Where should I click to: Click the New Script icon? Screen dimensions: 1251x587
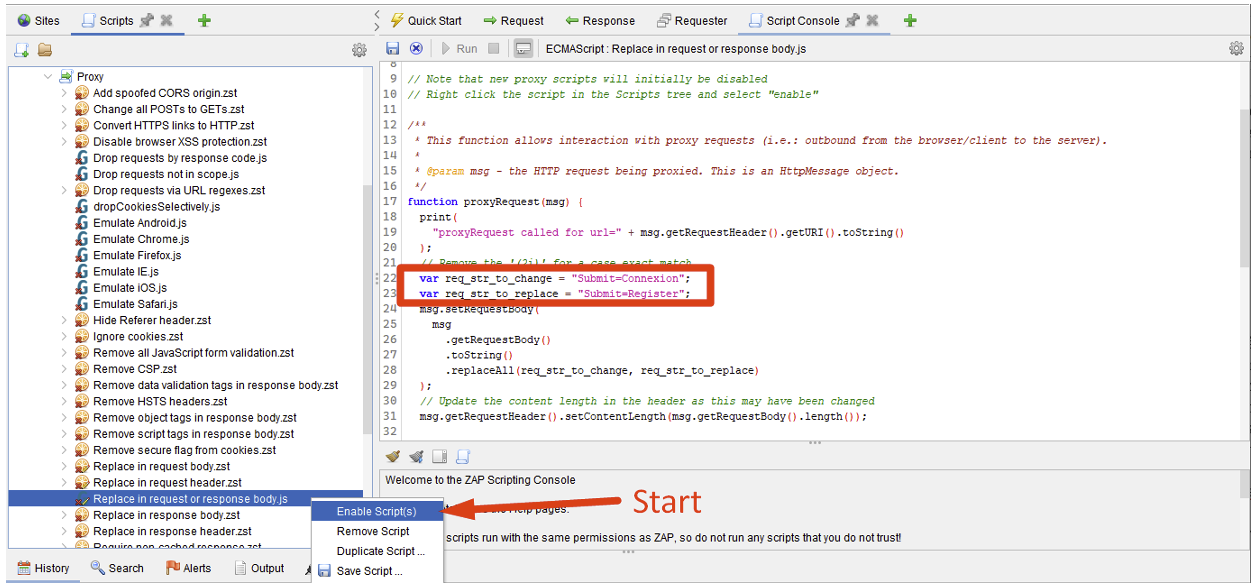click(21, 50)
